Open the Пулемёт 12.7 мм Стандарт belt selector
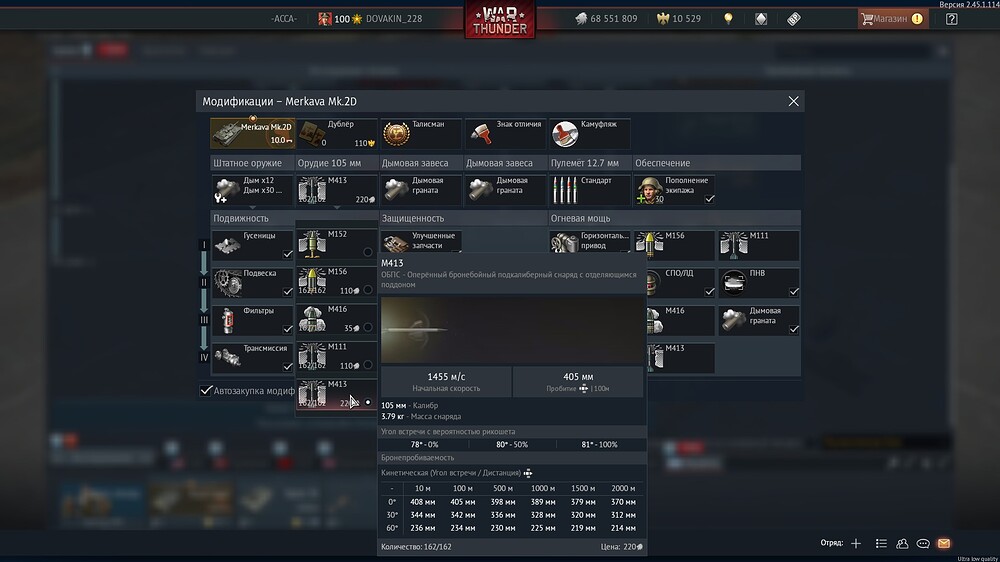This screenshot has height=562, width=1000. (590, 189)
